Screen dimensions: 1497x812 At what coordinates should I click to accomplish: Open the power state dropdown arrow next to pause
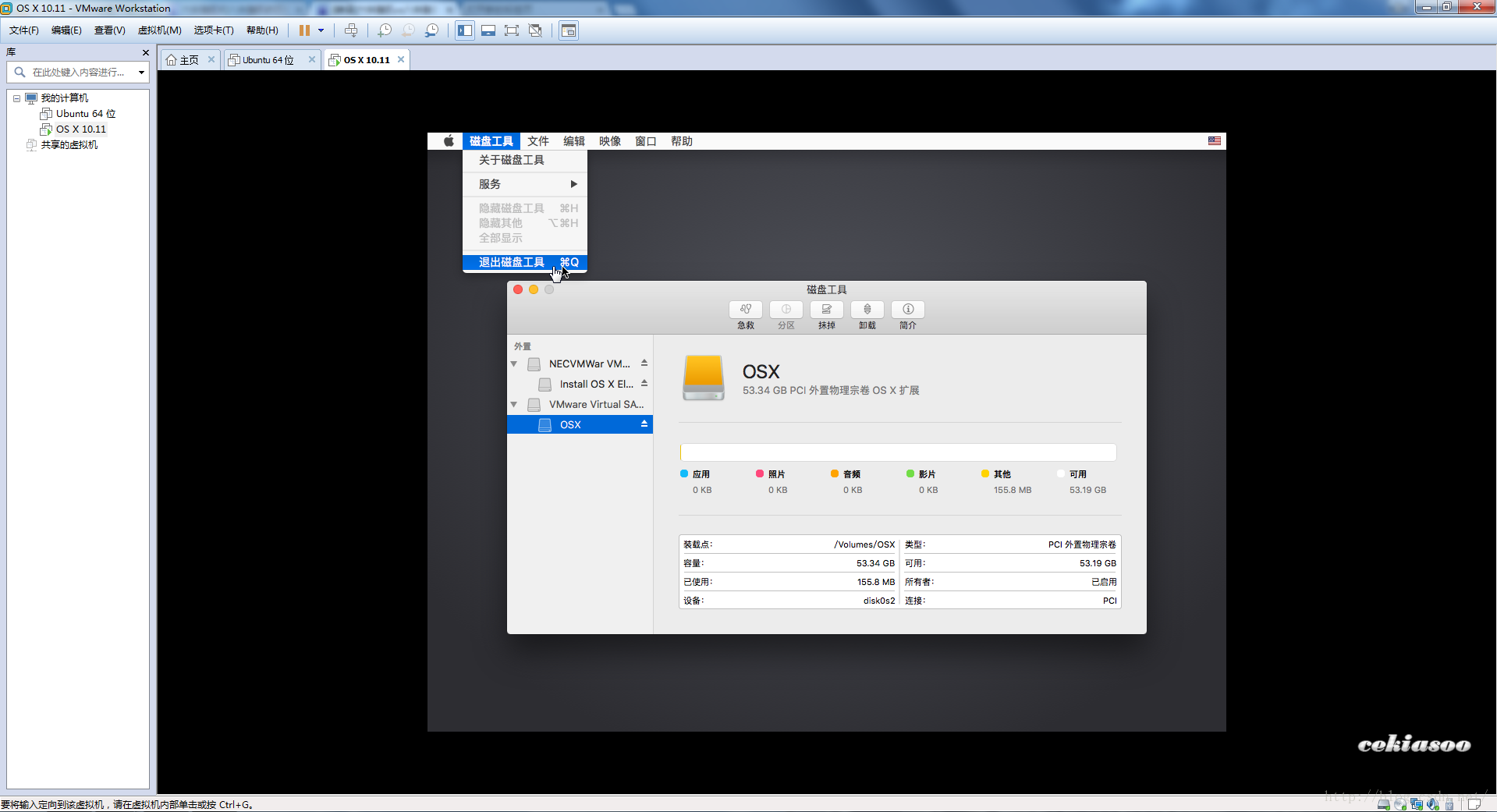(x=321, y=30)
